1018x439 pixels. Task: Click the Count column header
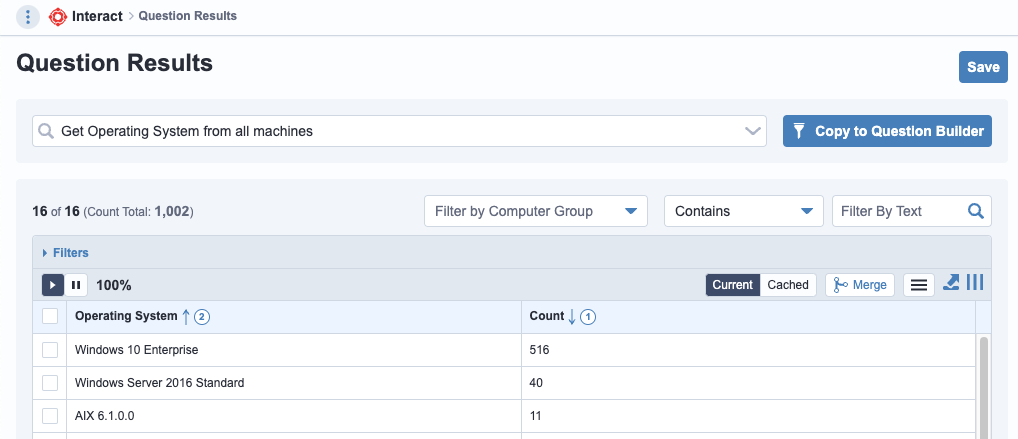pyautogui.click(x=547, y=316)
